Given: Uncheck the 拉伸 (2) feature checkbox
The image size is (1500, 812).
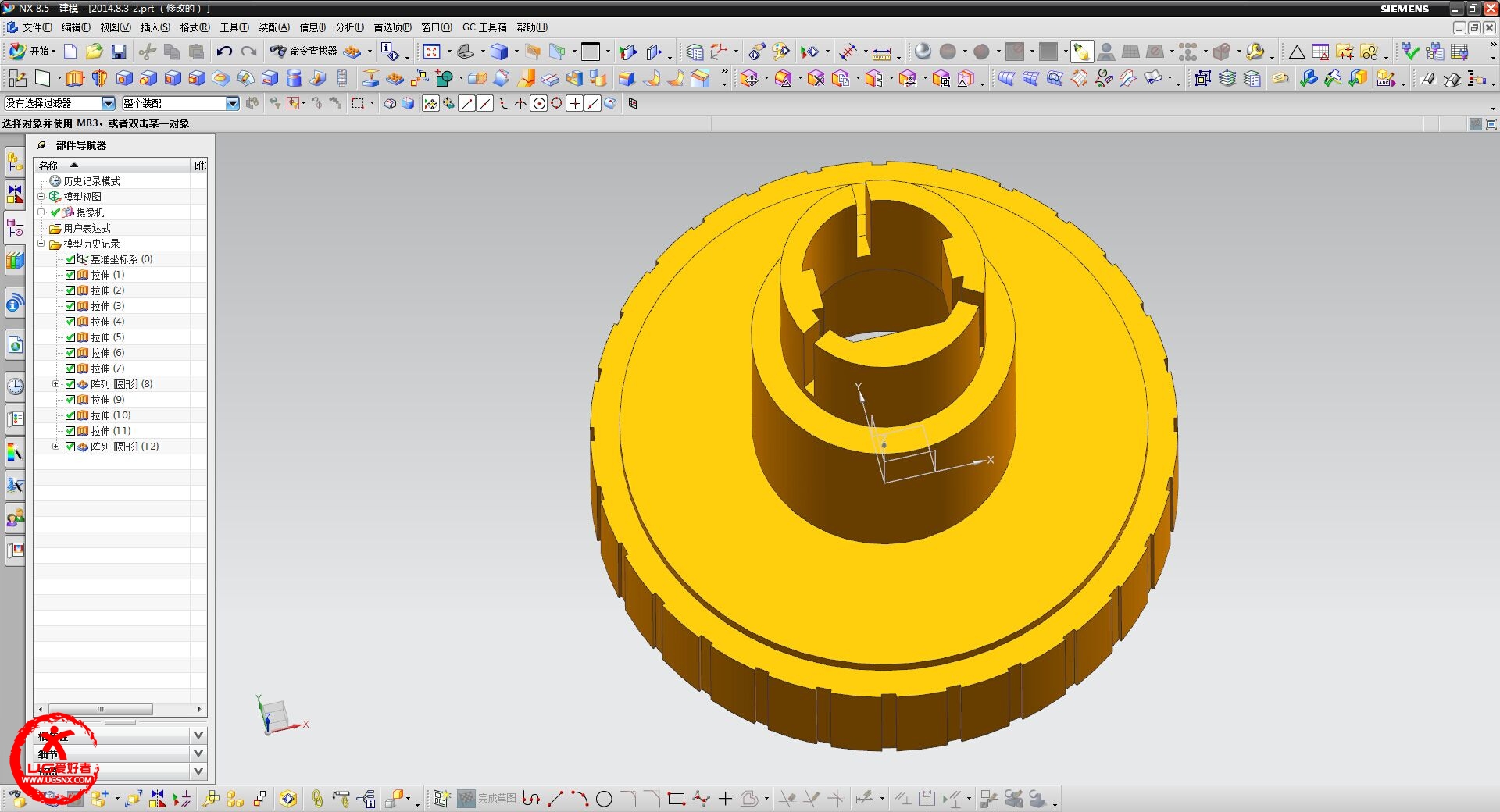Looking at the screenshot, I should click(70, 290).
